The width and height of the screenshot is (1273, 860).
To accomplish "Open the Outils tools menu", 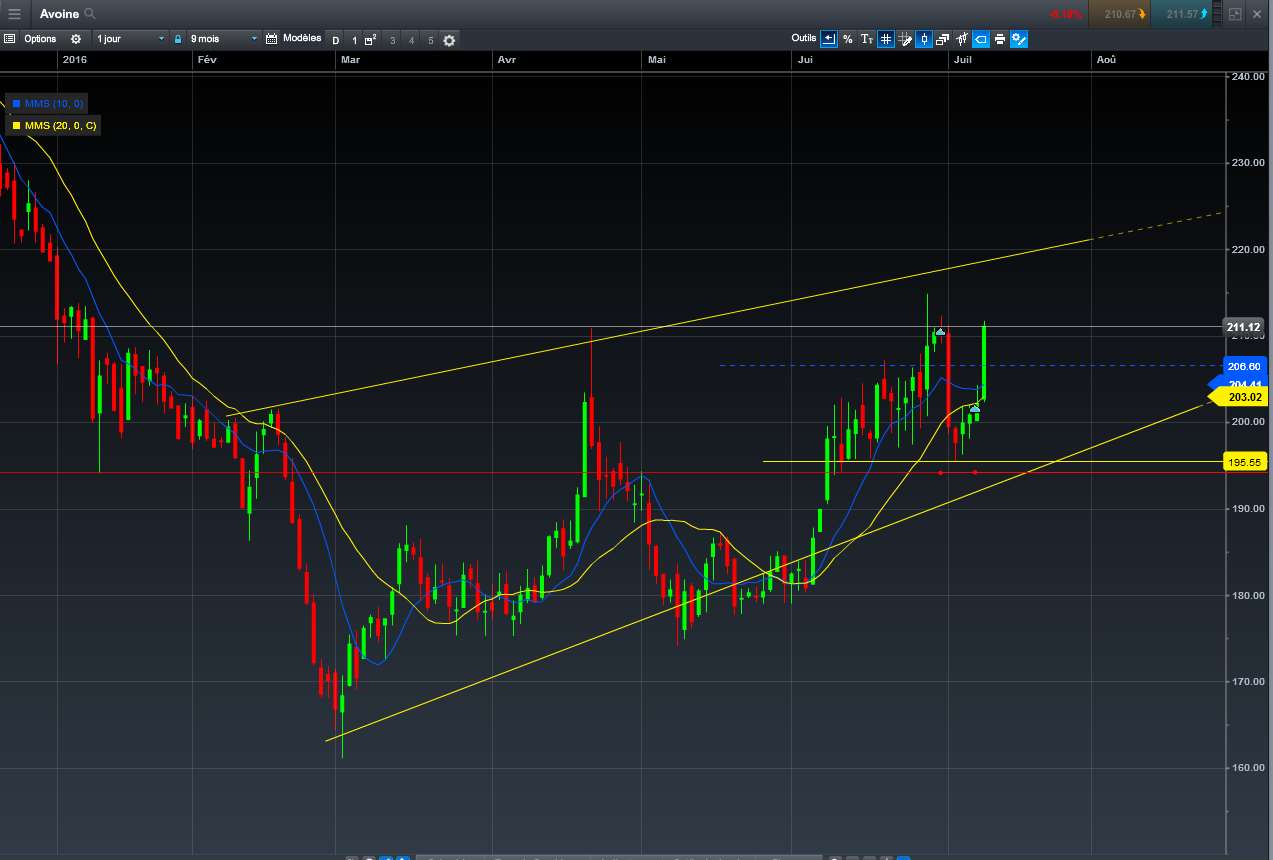I will pyautogui.click(x=803, y=38).
